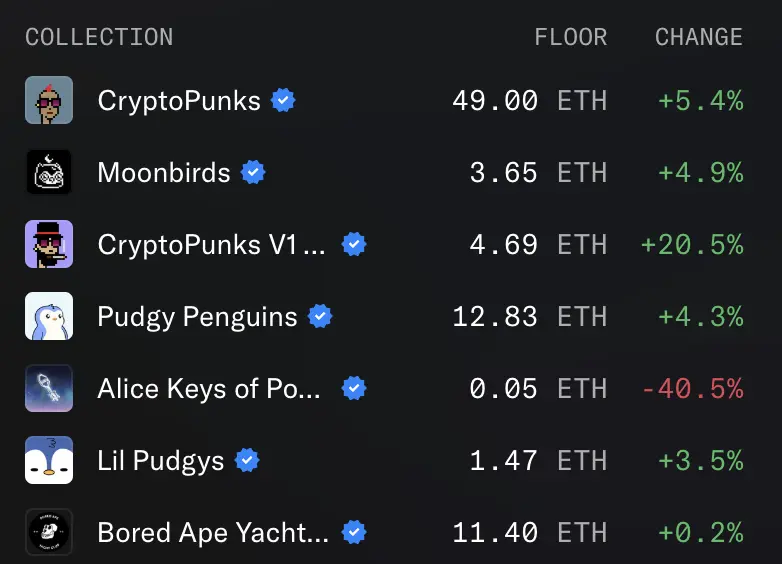Viewport: 782px width, 564px height.
Task: Click verified badge next to Bored Ape Yacht
Action: (x=354, y=532)
